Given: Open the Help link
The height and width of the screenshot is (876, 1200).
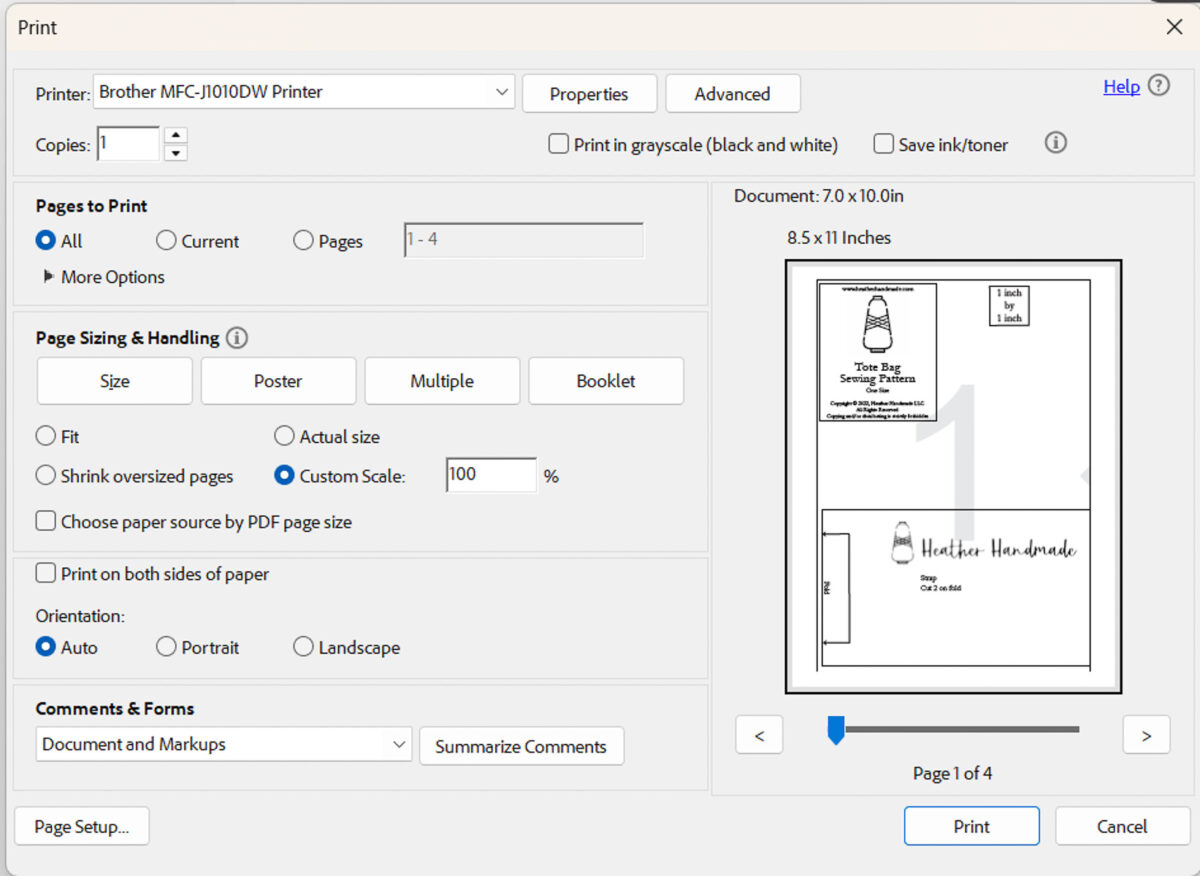Looking at the screenshot, I should (x=1121, y=86).
